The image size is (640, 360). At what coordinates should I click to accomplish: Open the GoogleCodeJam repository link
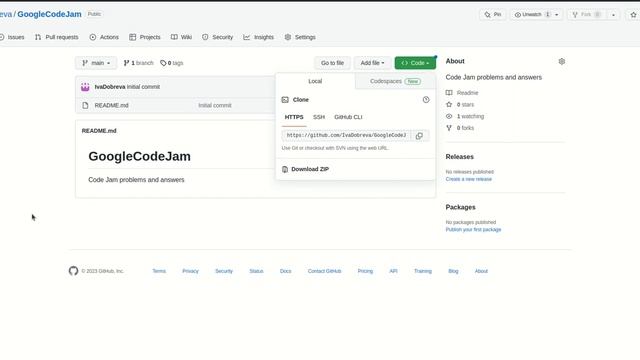pos(49,14)
